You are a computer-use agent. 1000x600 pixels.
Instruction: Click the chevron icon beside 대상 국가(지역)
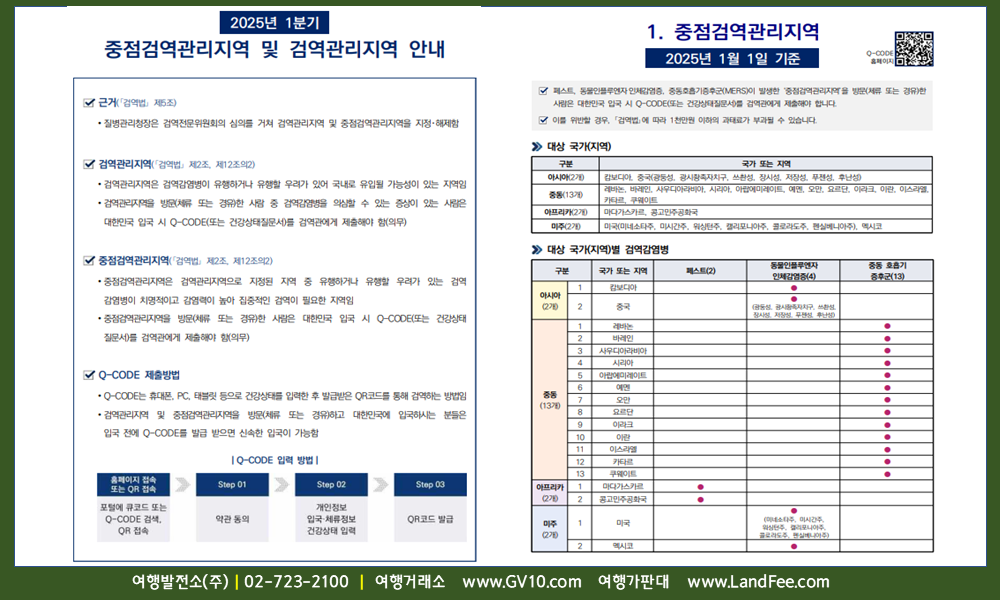point(538,146)
